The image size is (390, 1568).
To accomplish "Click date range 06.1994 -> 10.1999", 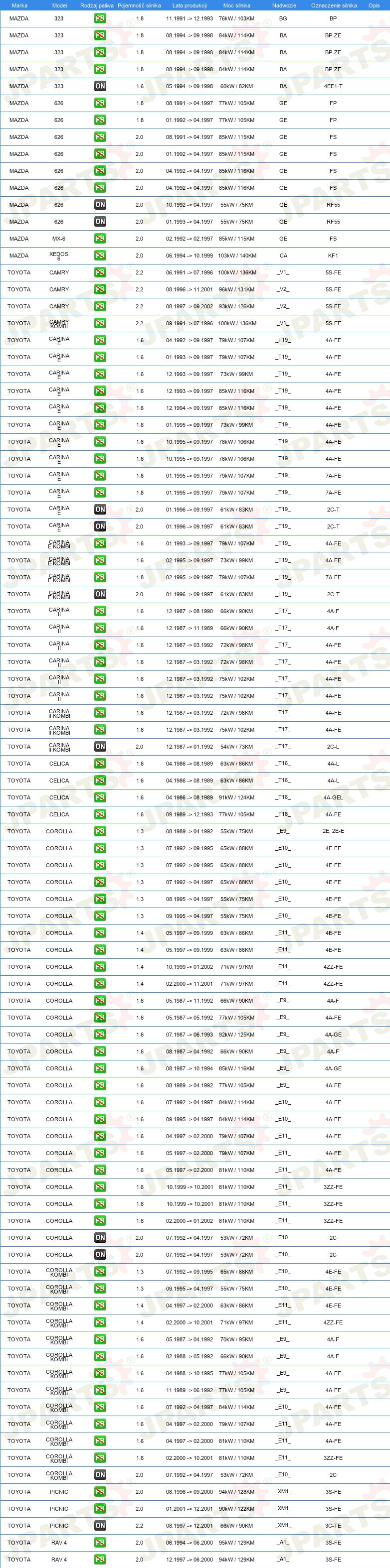I will pyautogui.click(x=190, y=256).
